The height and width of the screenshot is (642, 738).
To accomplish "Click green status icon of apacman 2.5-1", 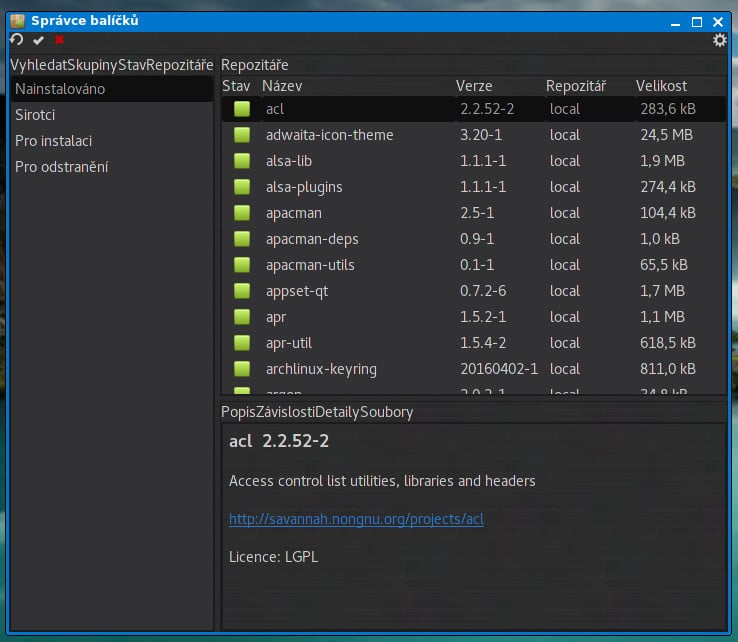I will [242, 213].
